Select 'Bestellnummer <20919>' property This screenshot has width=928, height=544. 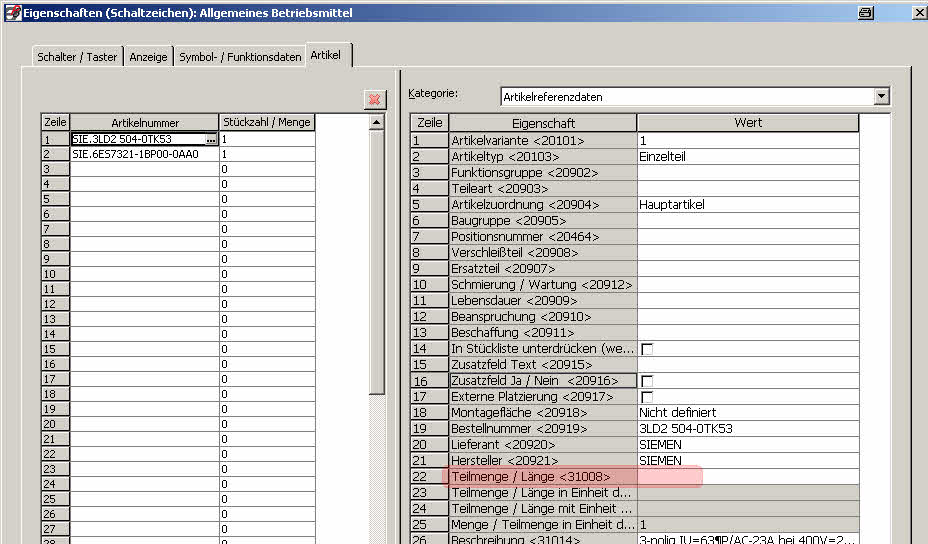[x=543, y=428]
